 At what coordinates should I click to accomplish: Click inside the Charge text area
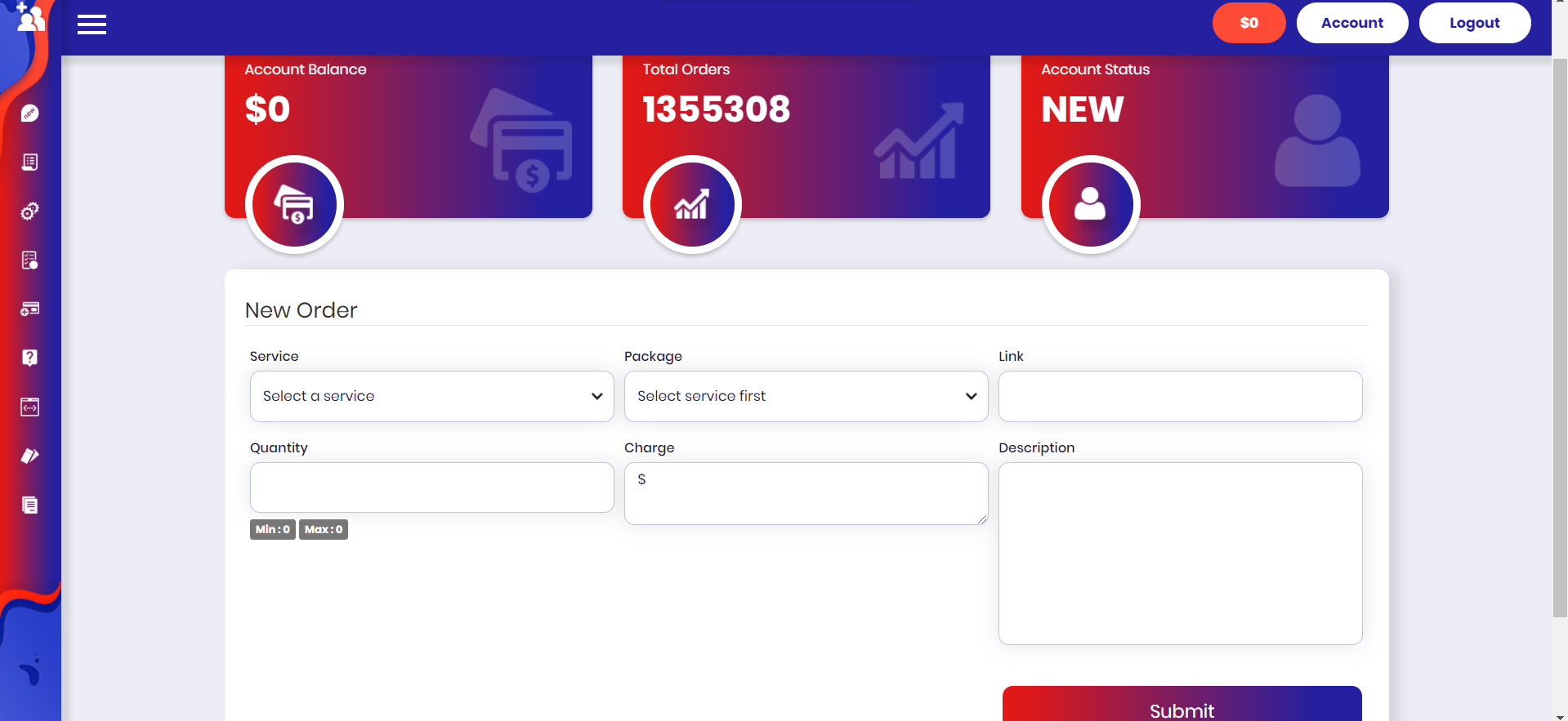click(806, 493)
